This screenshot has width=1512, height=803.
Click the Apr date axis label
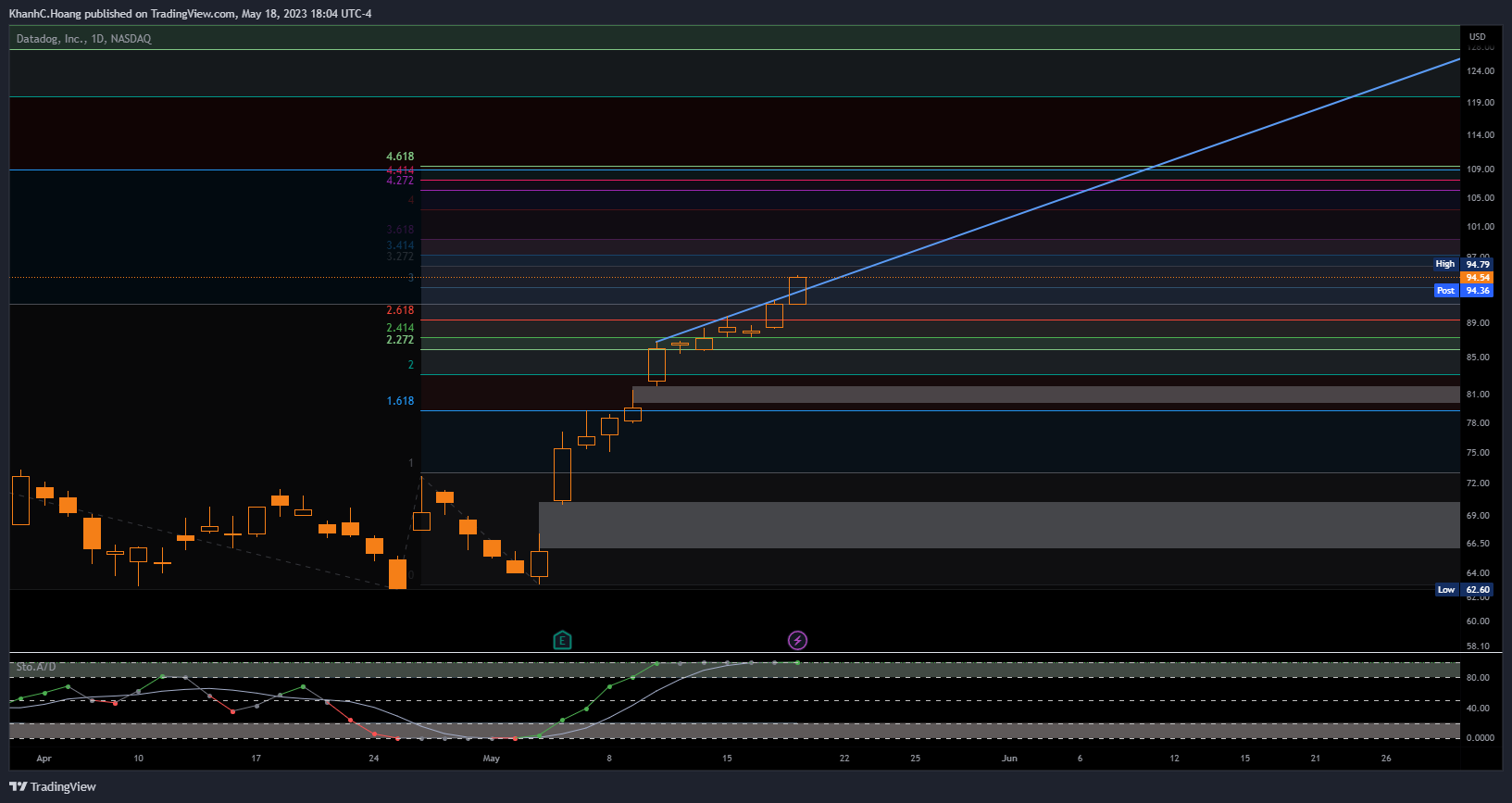click(44, 758)
